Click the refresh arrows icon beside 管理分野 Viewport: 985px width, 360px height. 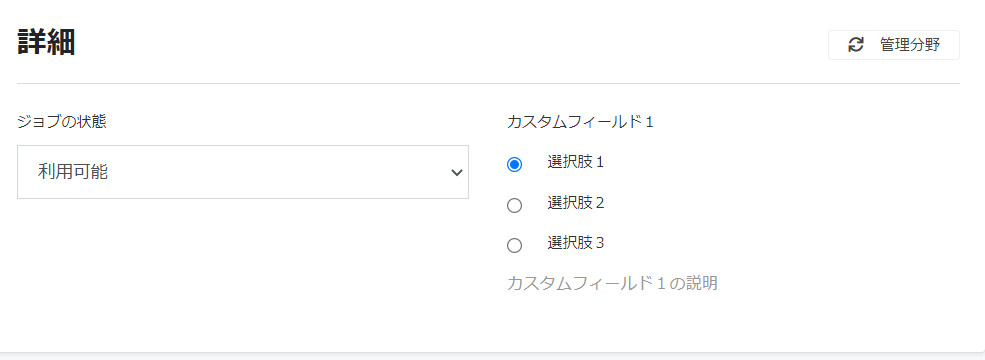[x=856, y=45]
